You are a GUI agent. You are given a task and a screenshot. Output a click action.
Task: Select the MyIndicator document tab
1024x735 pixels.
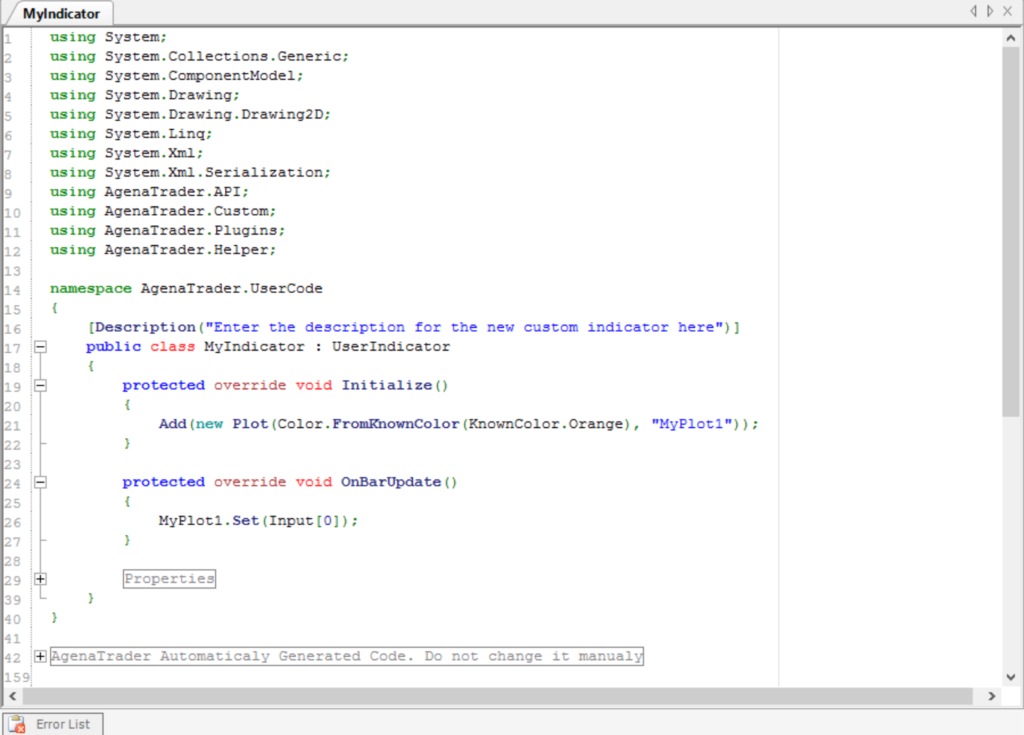click(61, 14)
